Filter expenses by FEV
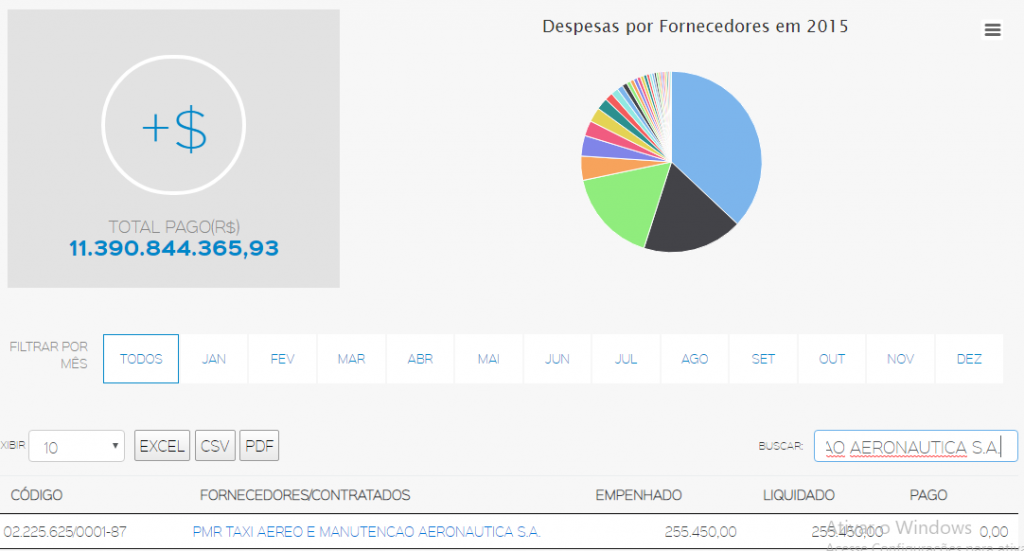 point(282,359)
